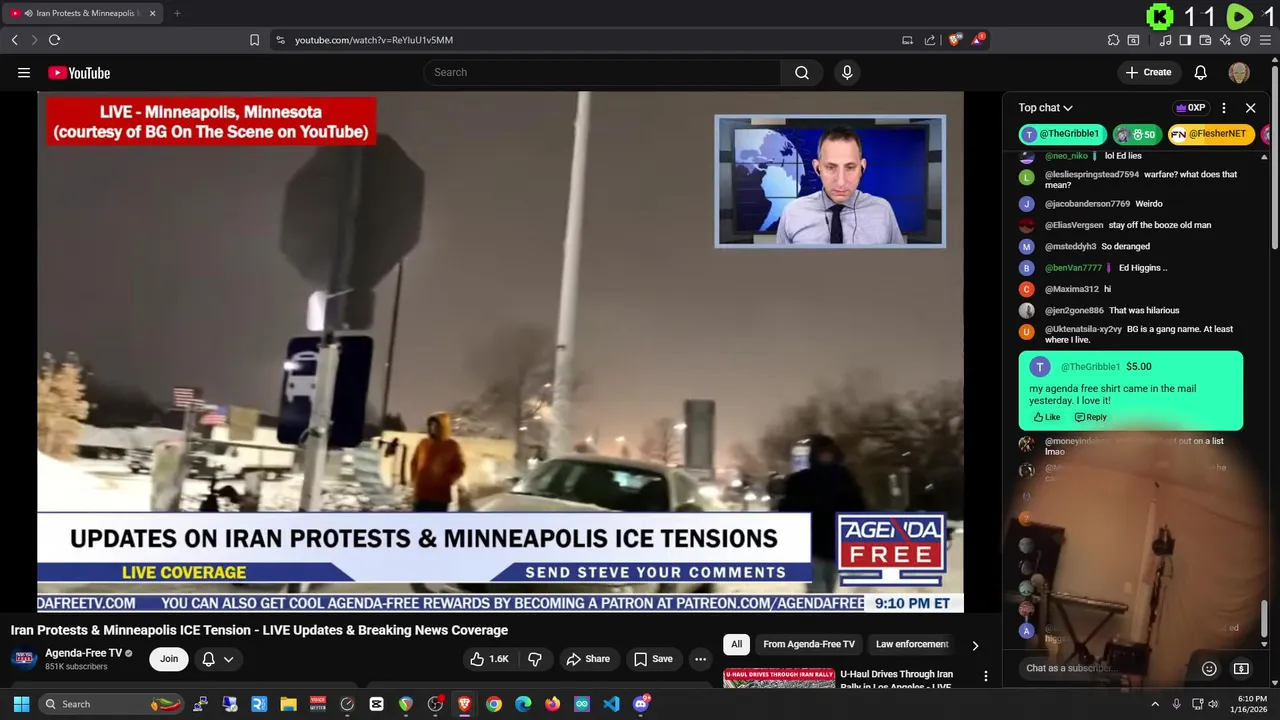
Task: Open the account avatar menu
Action: [x=1239, y=72]
